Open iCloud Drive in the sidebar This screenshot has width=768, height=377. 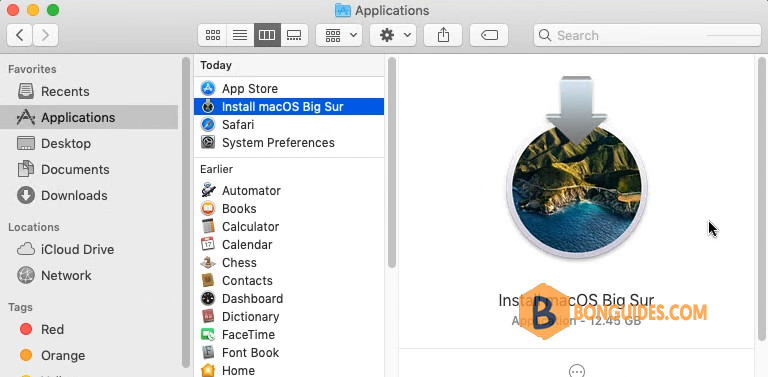coord(89,249)
